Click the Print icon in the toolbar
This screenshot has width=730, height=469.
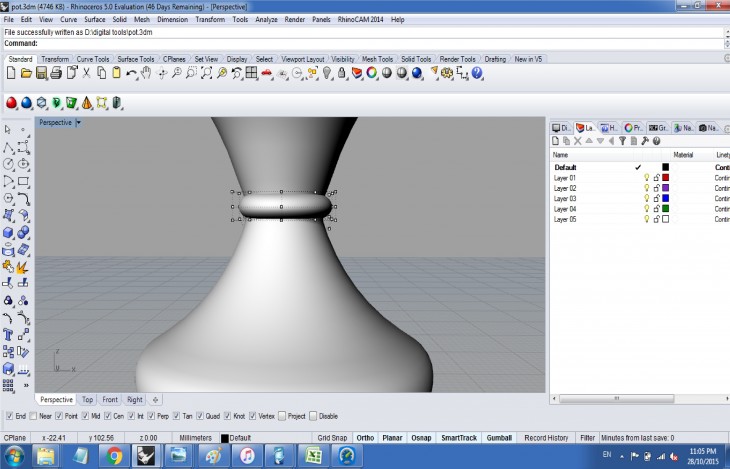(x=57, y=73)
